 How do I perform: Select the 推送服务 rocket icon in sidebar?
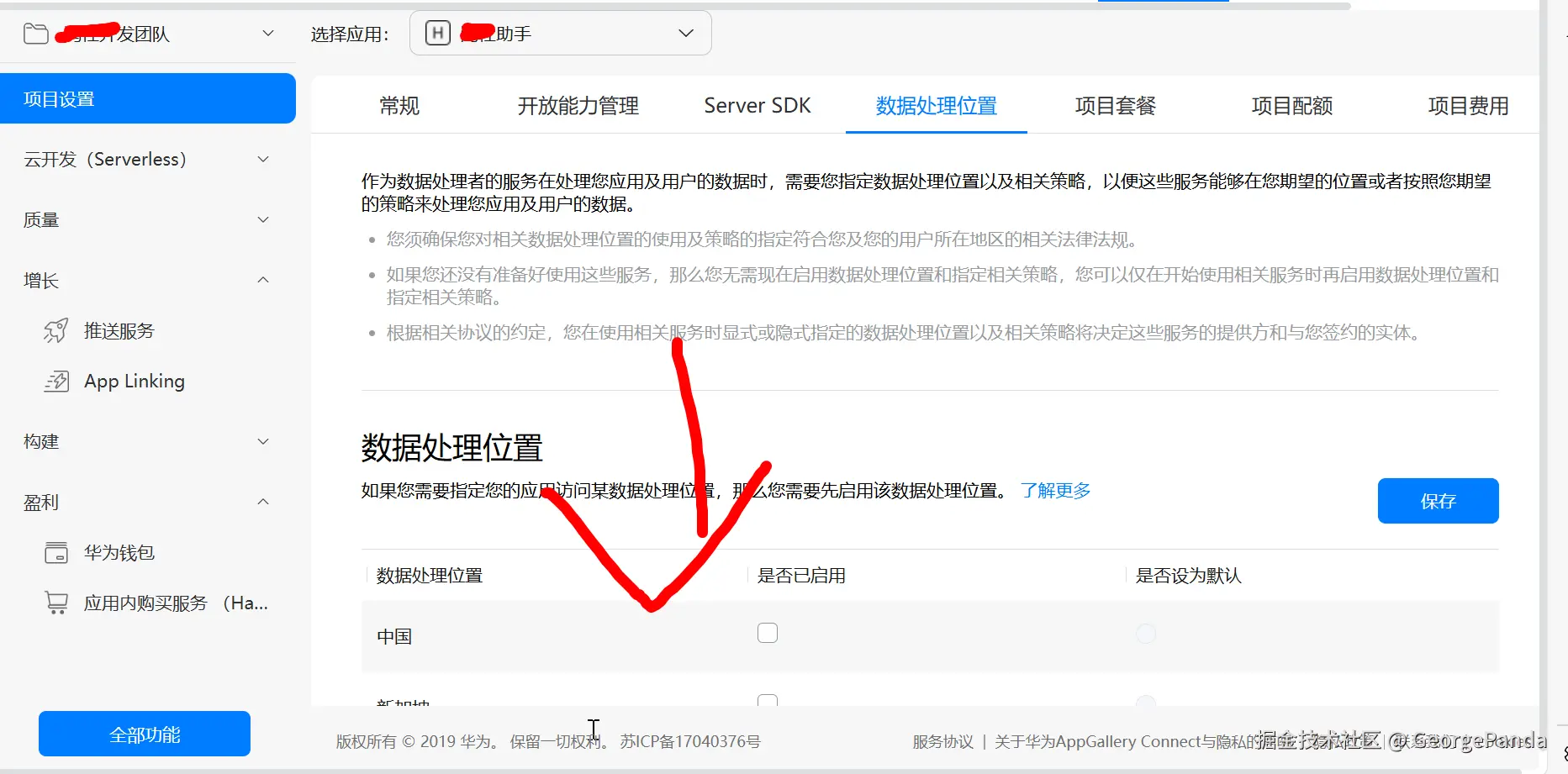pyautogui.click(x=55, y=330)
